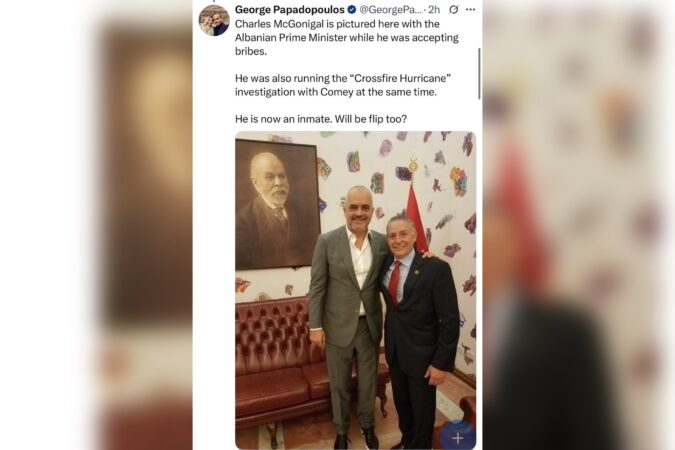
Task: Click the blue verified badge after the name
Action: click(351, 9)
